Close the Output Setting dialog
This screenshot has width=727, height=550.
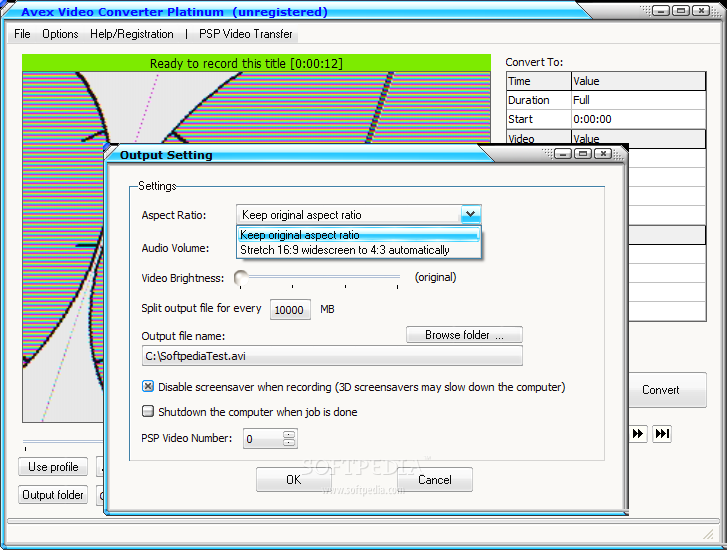coord(603,153)
